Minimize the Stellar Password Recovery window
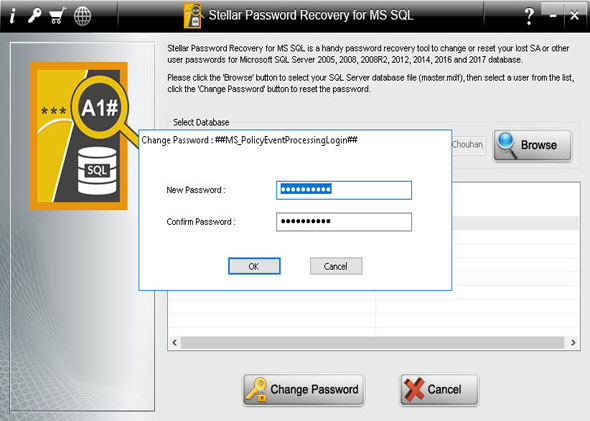The height and width of the screenshot is (421, 590). click(x=553, y=15)
